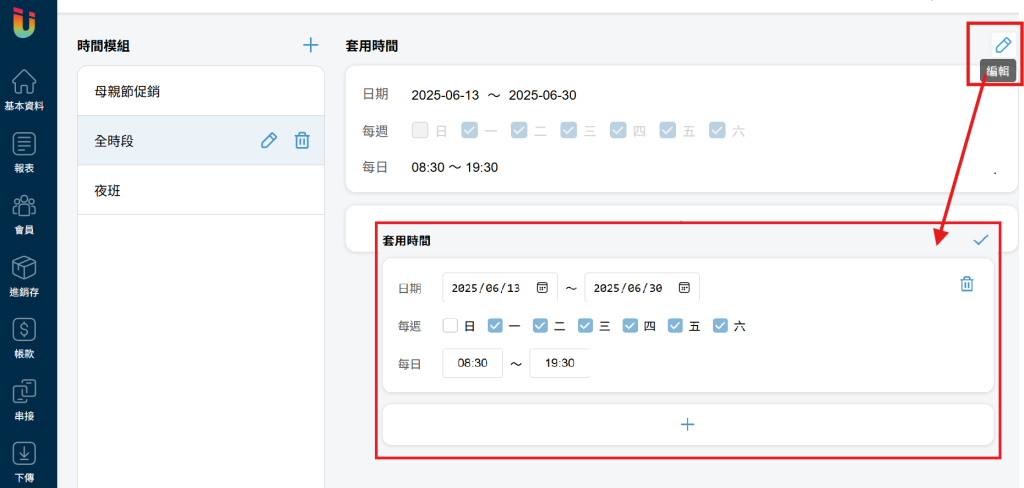Click the pencil edit icon on 全時段 row
Image resolution: width=1024 pixels, height=488 pixels.
coord(269,140)
